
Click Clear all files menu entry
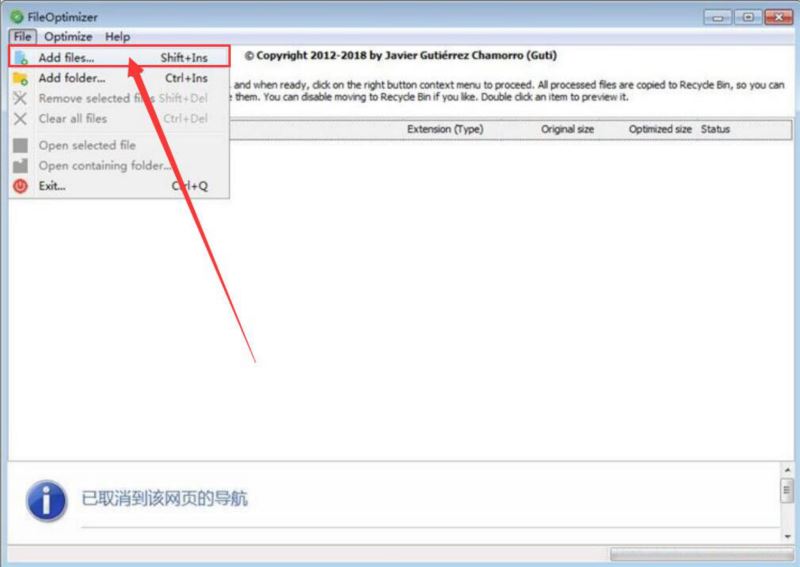(119, 118)
